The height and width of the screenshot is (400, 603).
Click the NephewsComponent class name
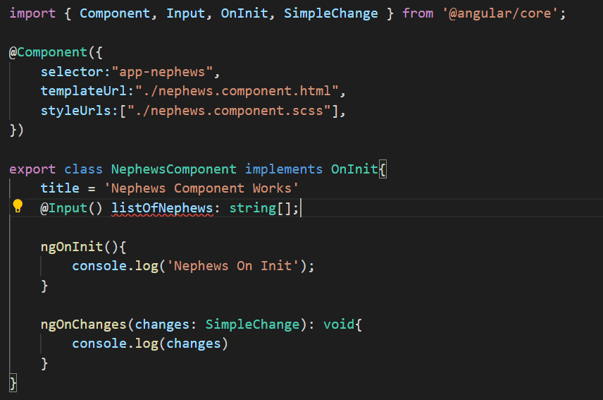pyautogui.click(x=173, y=169)
